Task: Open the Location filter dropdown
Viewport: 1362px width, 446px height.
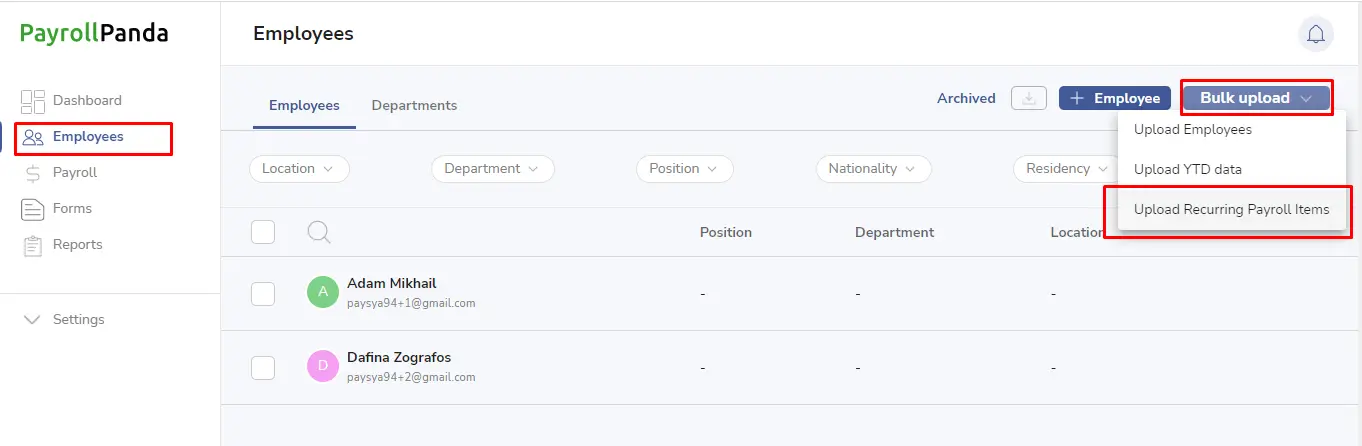Action: coord(299,169)
